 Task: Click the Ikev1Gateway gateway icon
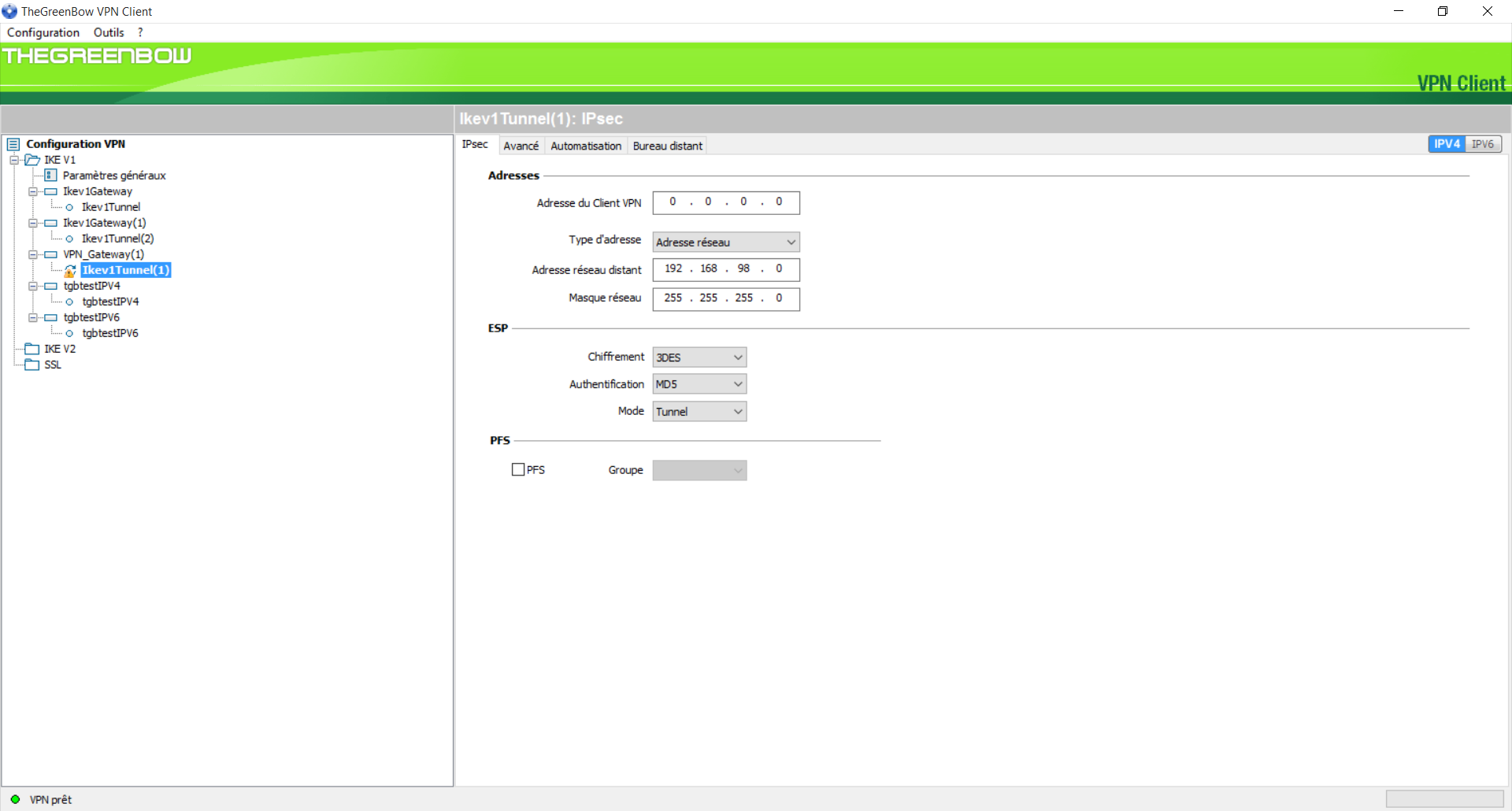coord(51,191)
